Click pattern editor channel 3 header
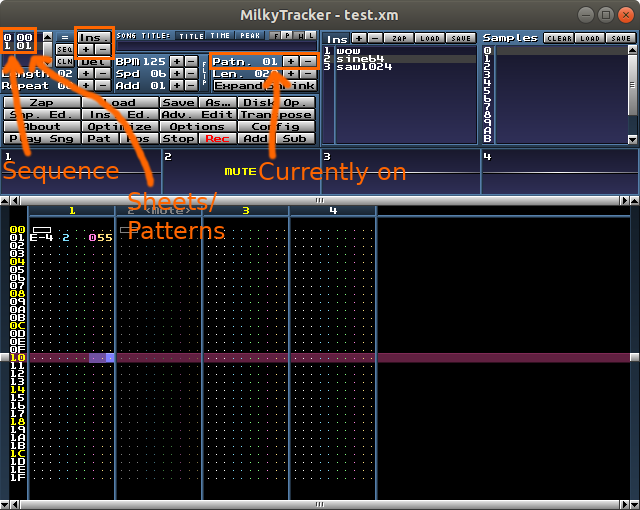 point(246,211)
